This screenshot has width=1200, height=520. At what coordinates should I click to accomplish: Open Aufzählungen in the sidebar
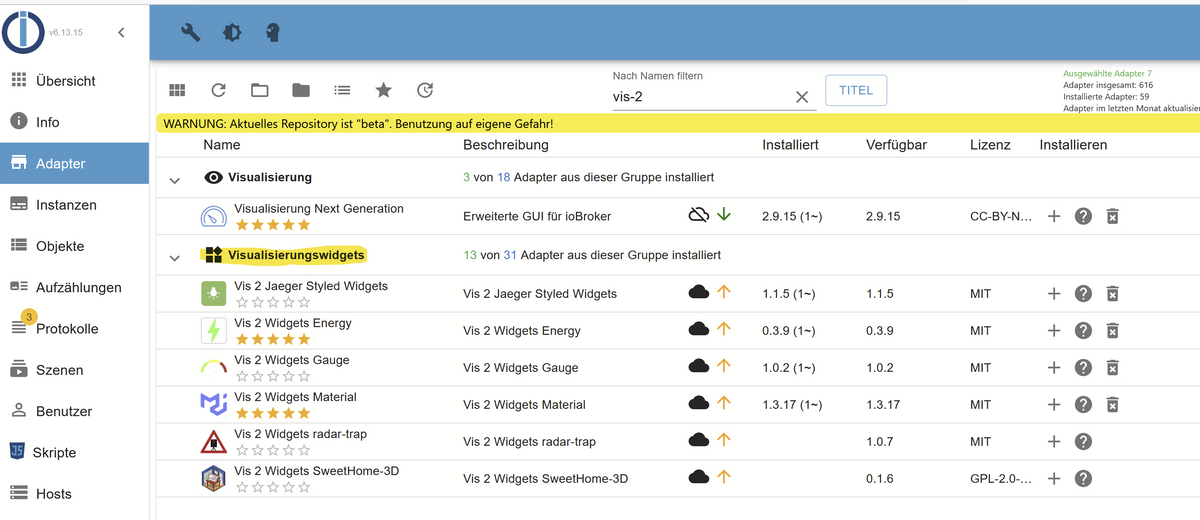click(74, 287)
